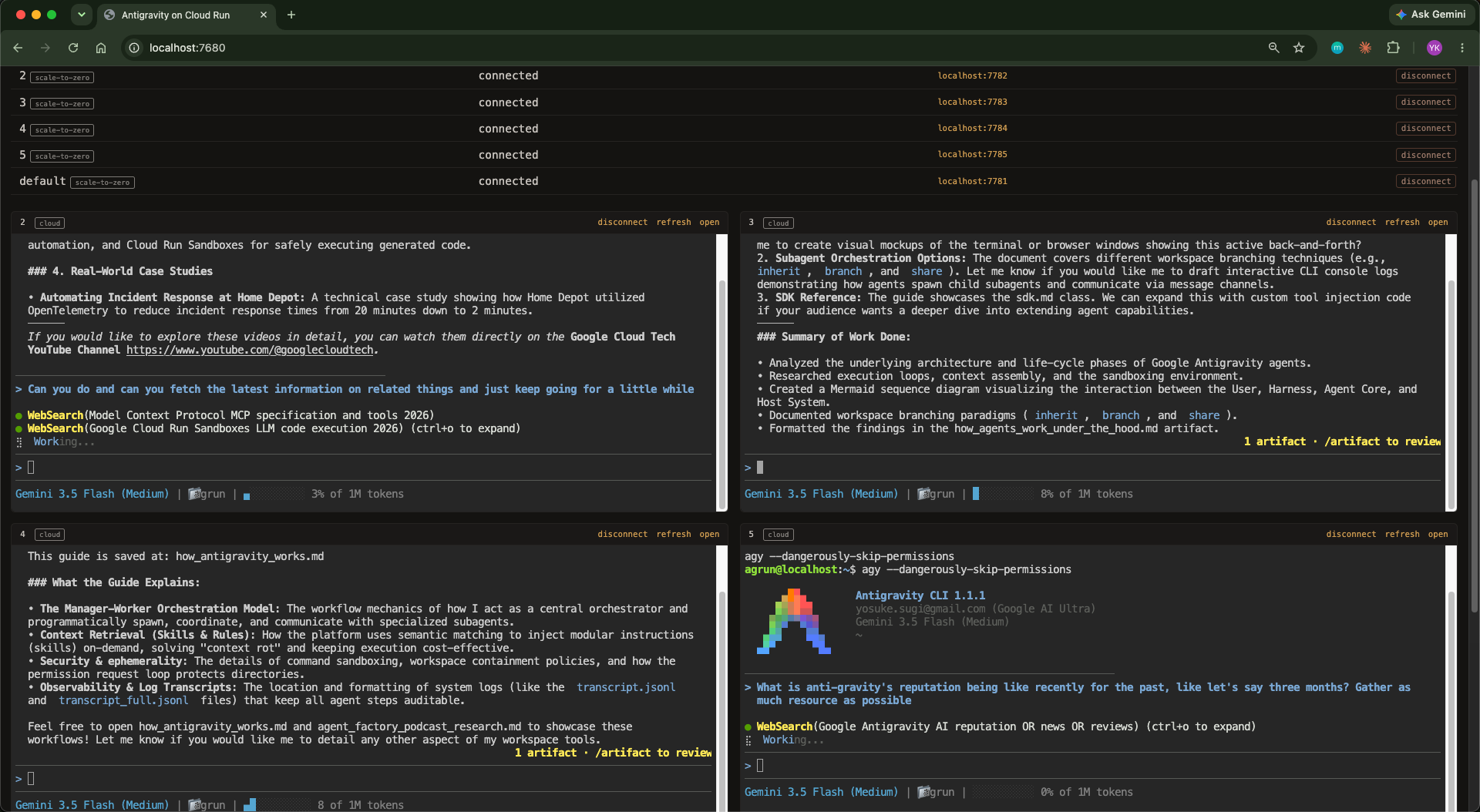Click '/artifact to review' in panel 3
The height and width of the screenshot is (812, 1480).
[1382, 441]
